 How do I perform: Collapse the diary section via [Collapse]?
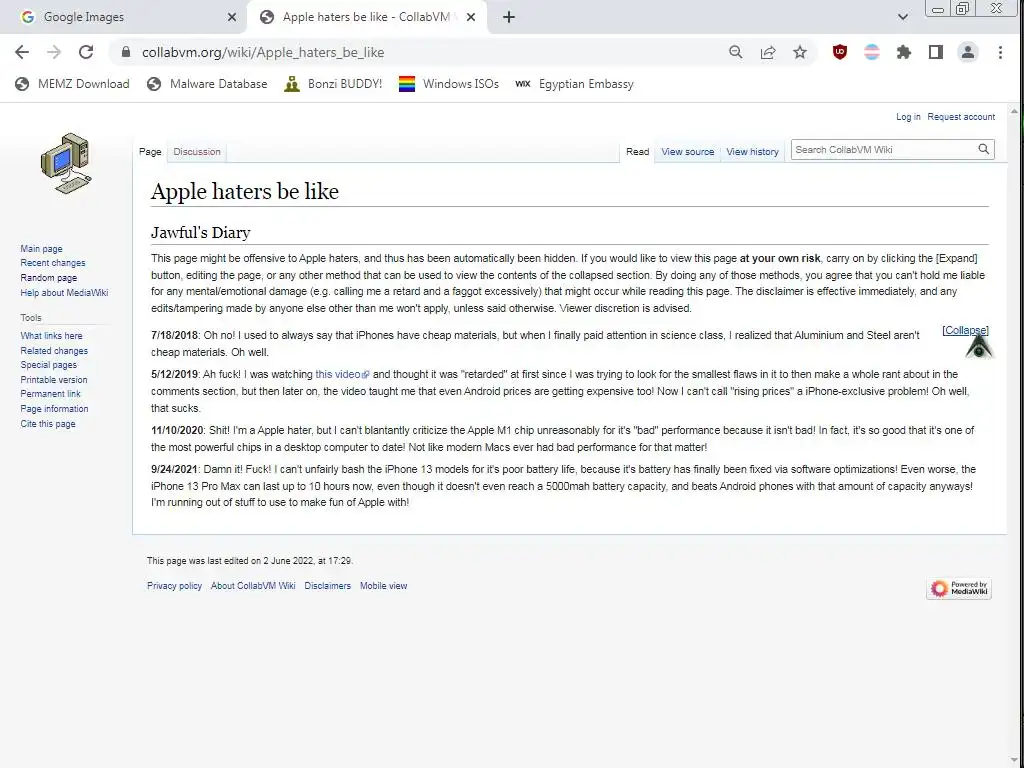965,330
